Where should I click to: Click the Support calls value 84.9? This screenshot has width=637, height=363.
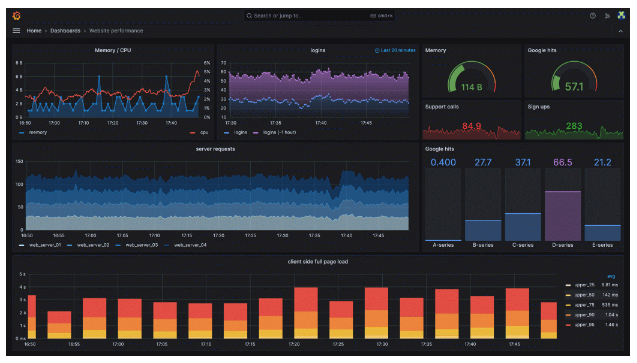(x=472, y=126)
